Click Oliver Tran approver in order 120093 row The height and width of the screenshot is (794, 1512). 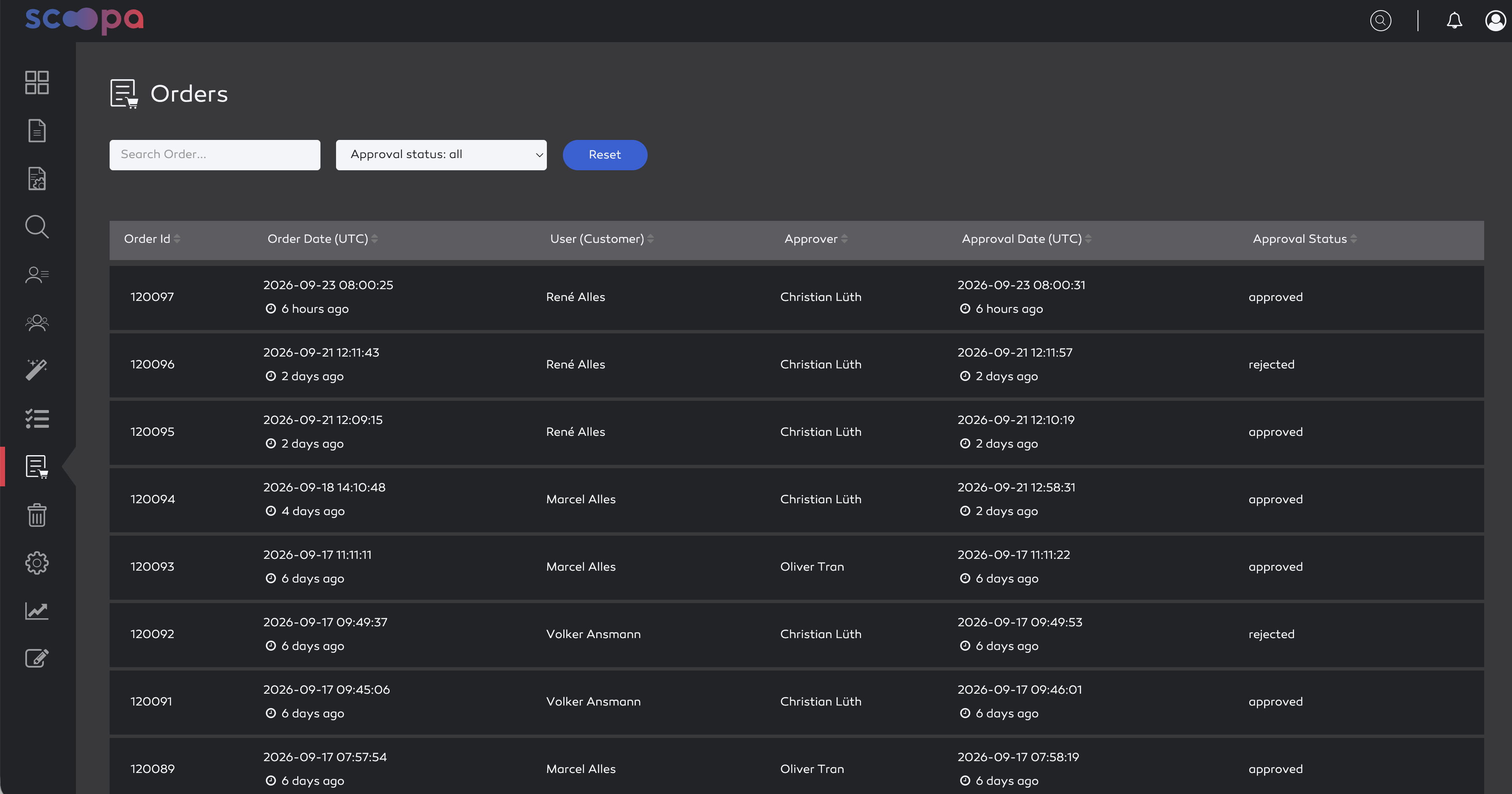coord(812,567)
